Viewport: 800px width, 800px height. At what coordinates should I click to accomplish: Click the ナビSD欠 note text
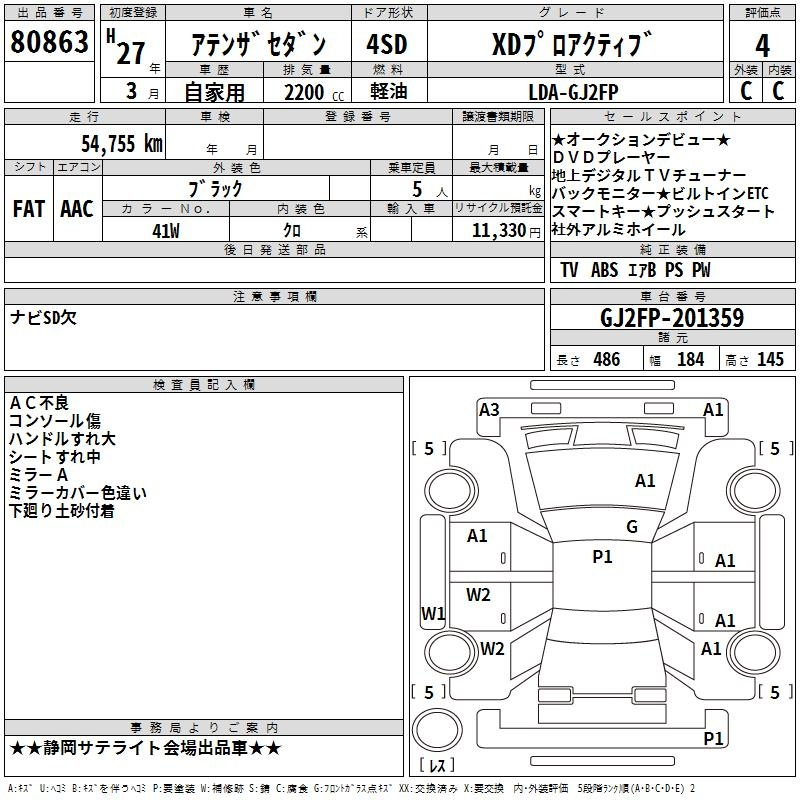[43, 317]
